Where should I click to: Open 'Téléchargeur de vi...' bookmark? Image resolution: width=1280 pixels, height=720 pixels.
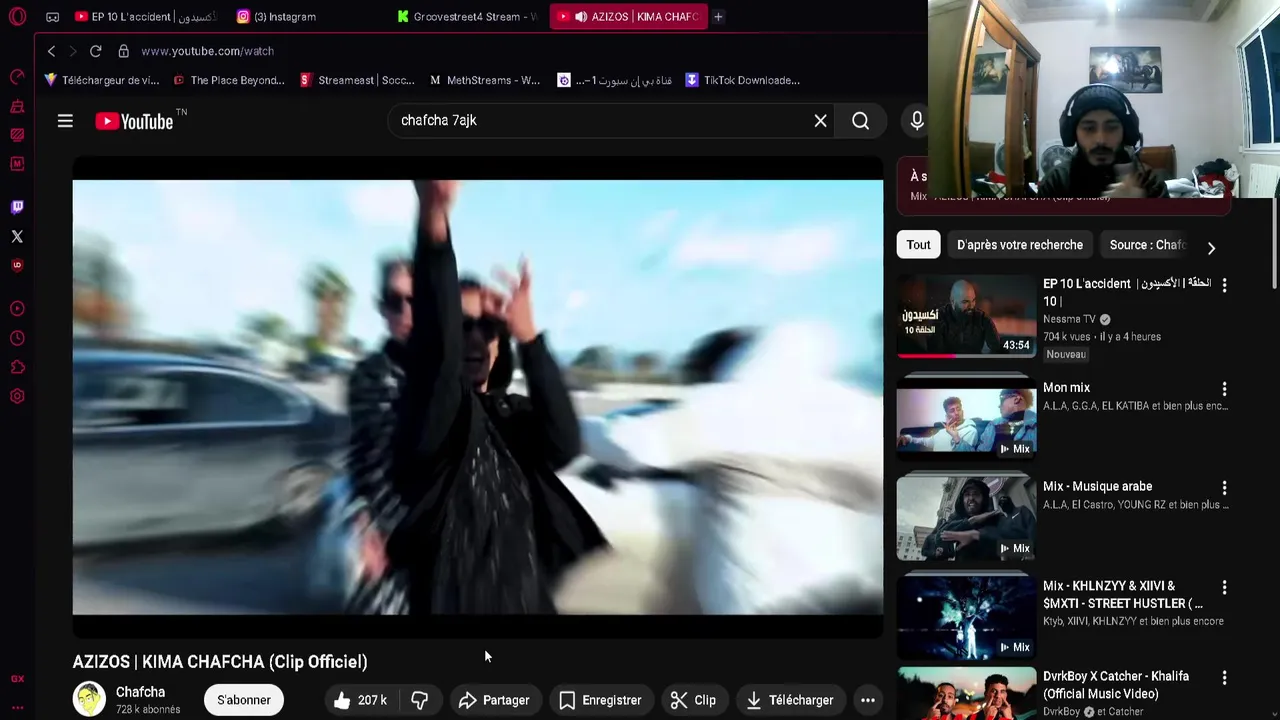click(101, 80)
